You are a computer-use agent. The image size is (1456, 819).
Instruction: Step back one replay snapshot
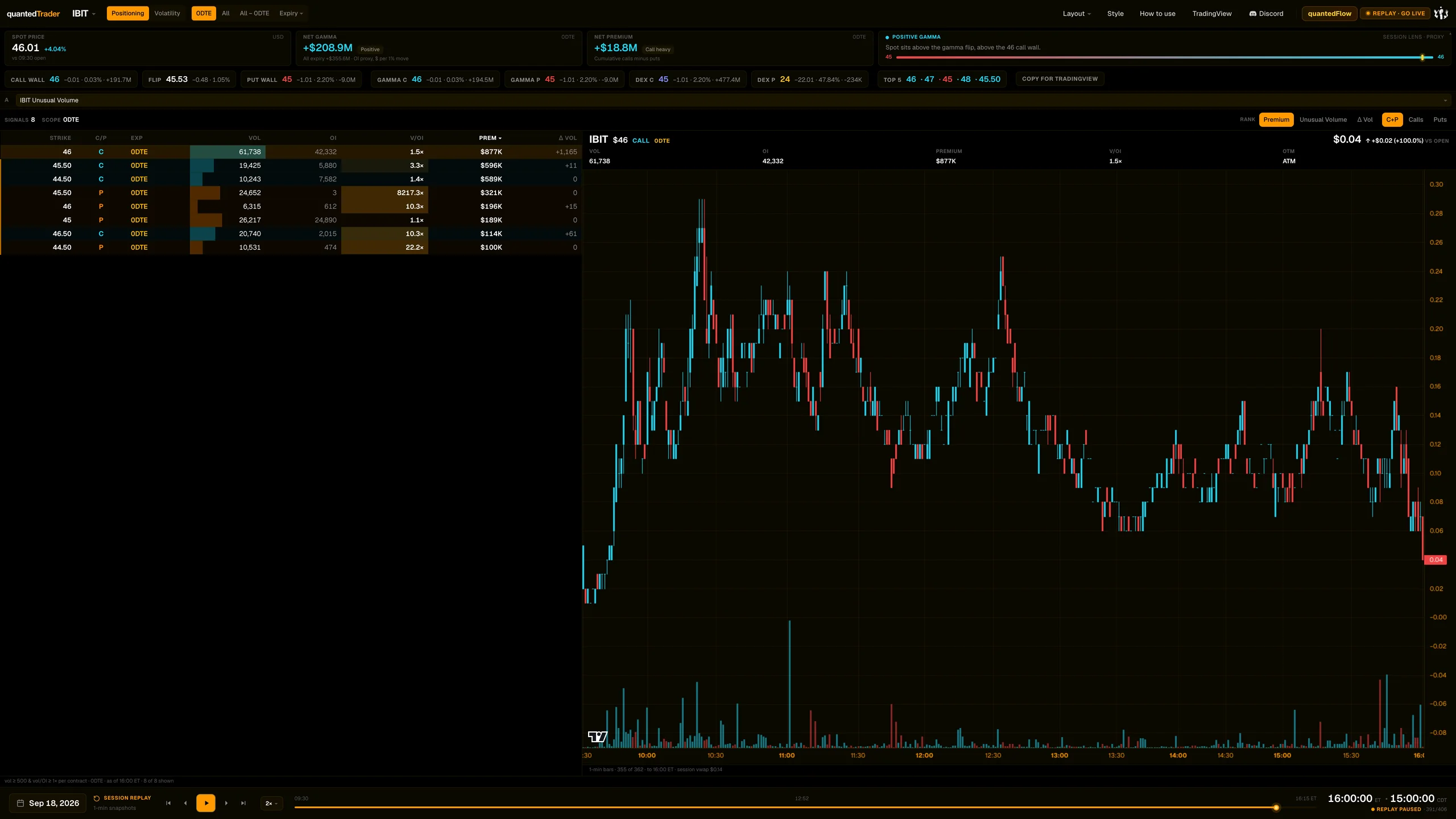coord(185,803)
